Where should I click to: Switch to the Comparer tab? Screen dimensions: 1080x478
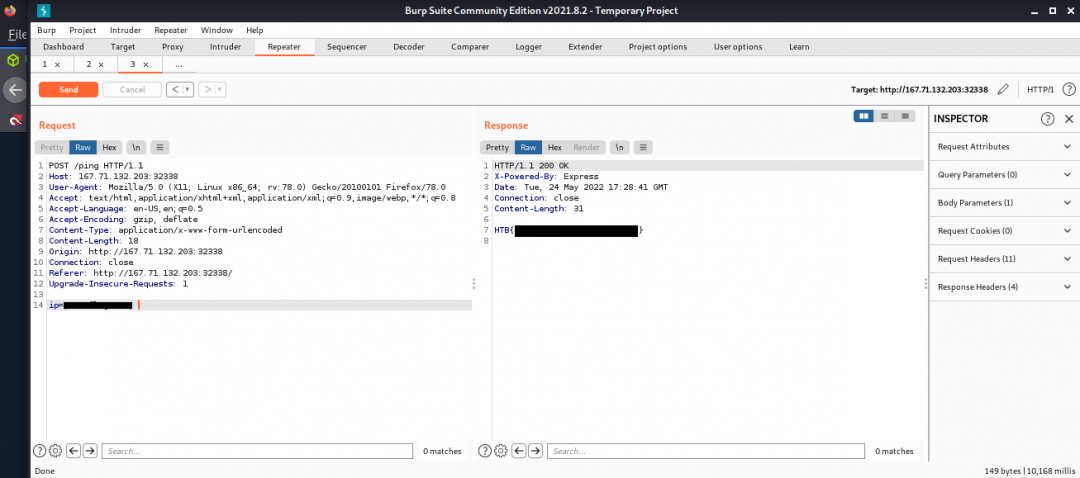coord(470,47)
